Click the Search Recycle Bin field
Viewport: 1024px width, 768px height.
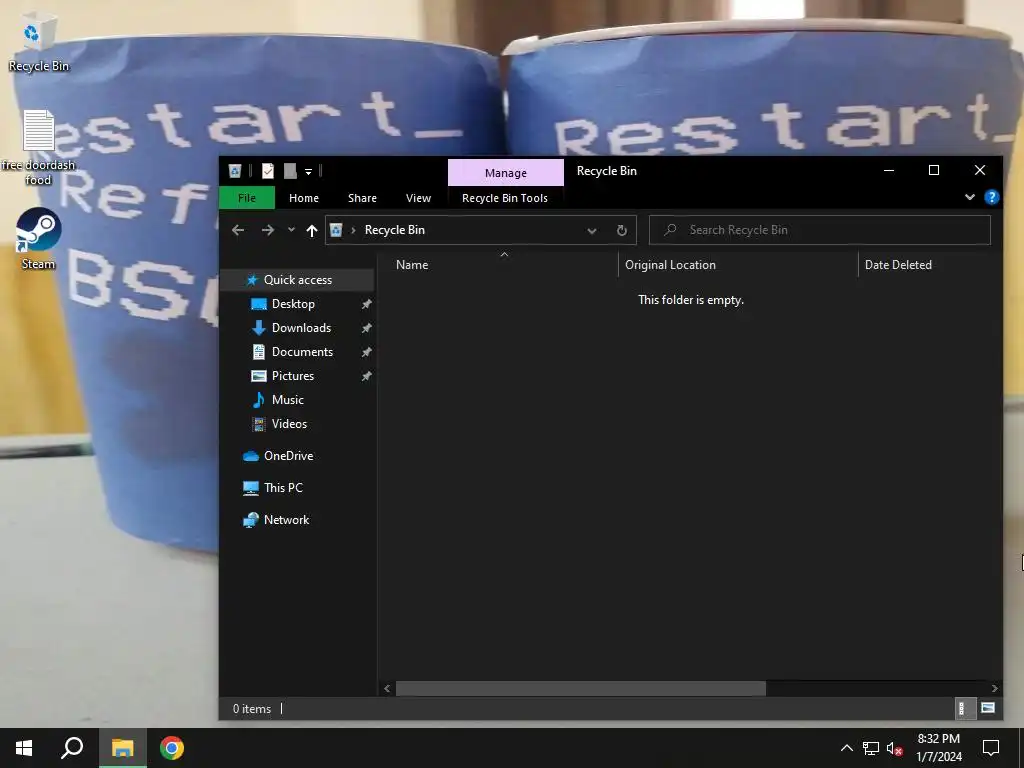pos(820,230)
